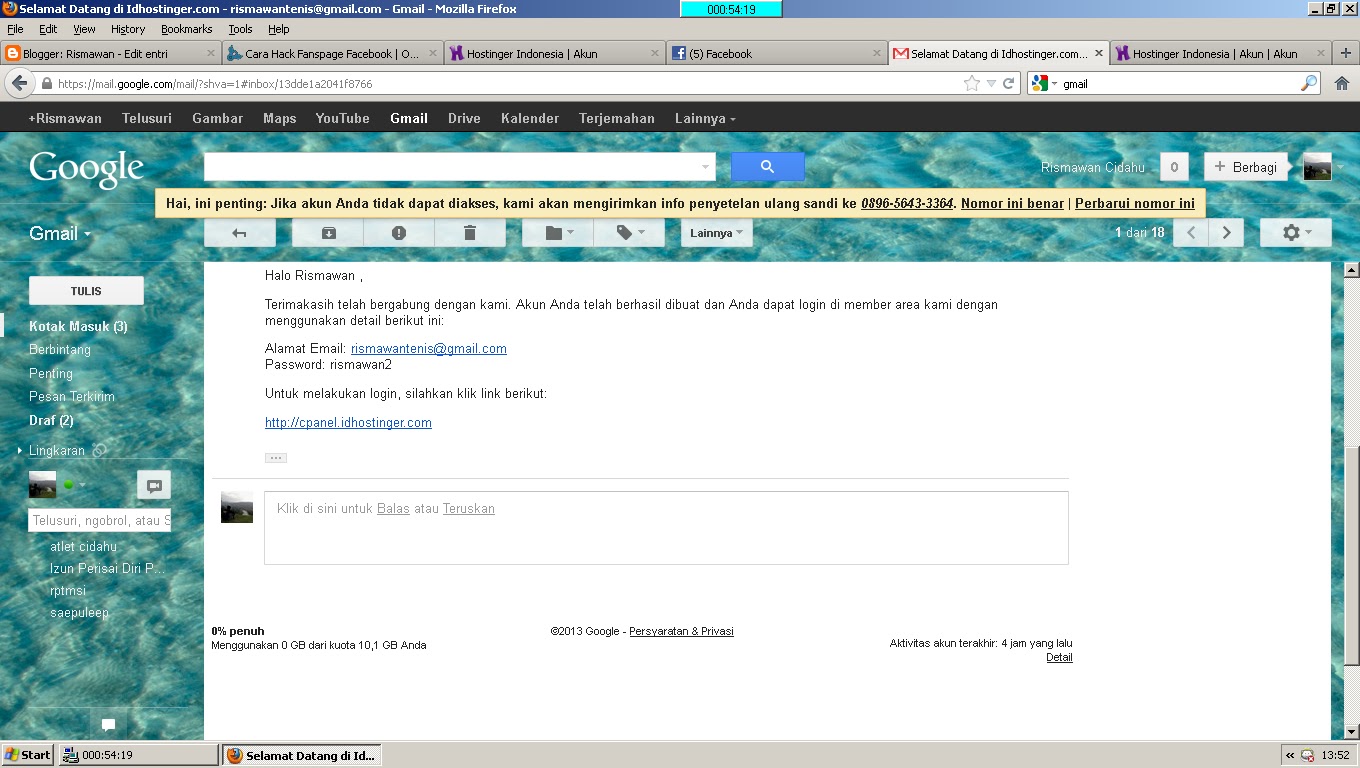Go to the newer message arrow

click(1191, 233)
